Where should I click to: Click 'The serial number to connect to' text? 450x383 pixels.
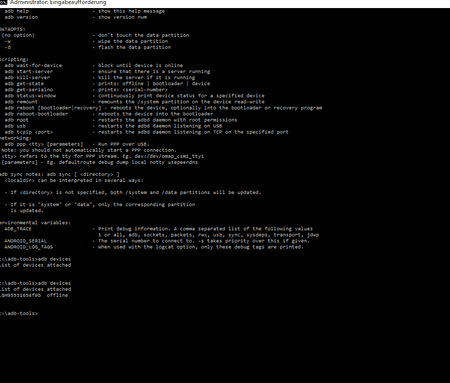pos(204,241)
